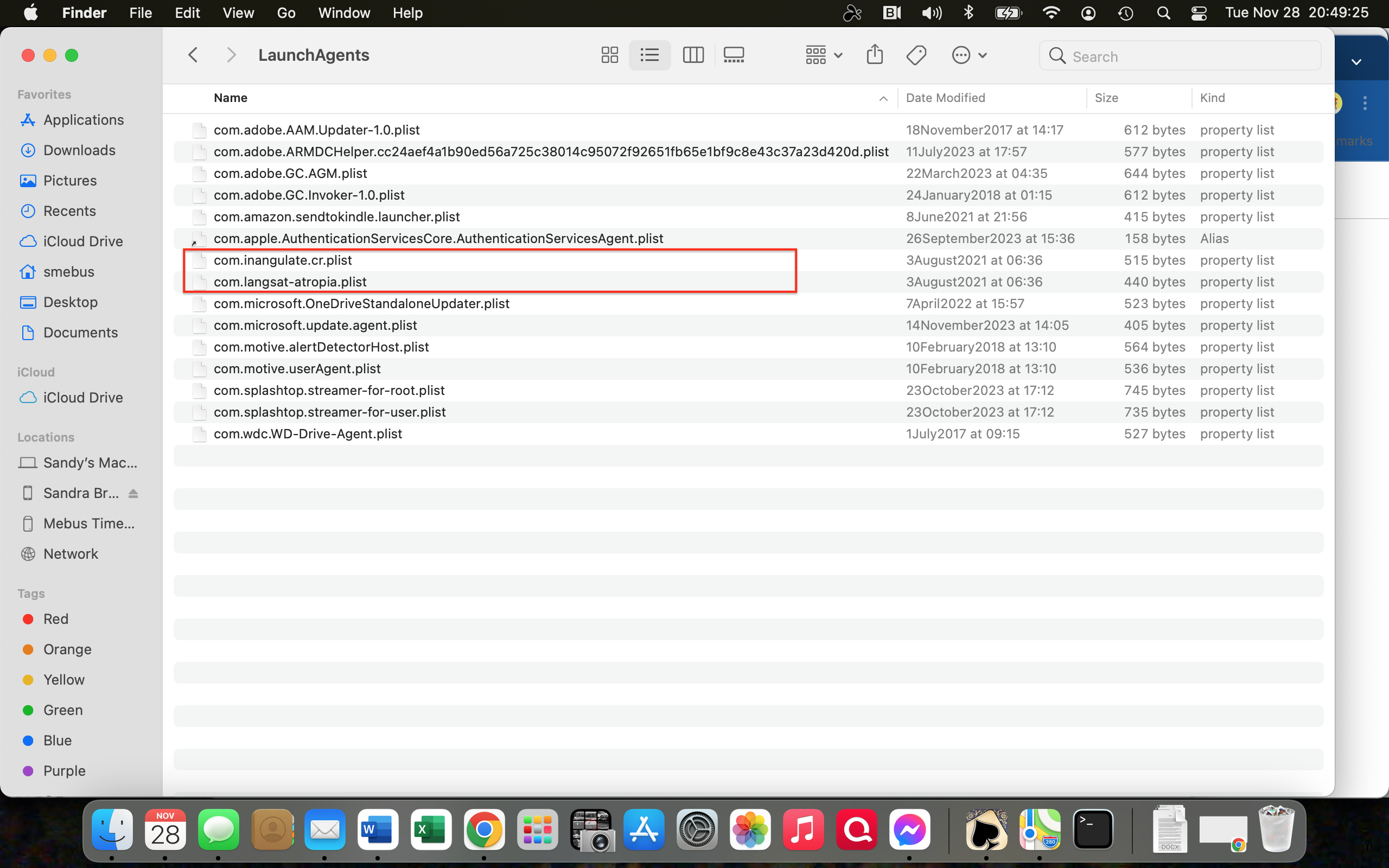Click the Share icon in toolbar
Screen dimensions: 1389x868
[x=874, y=55]
